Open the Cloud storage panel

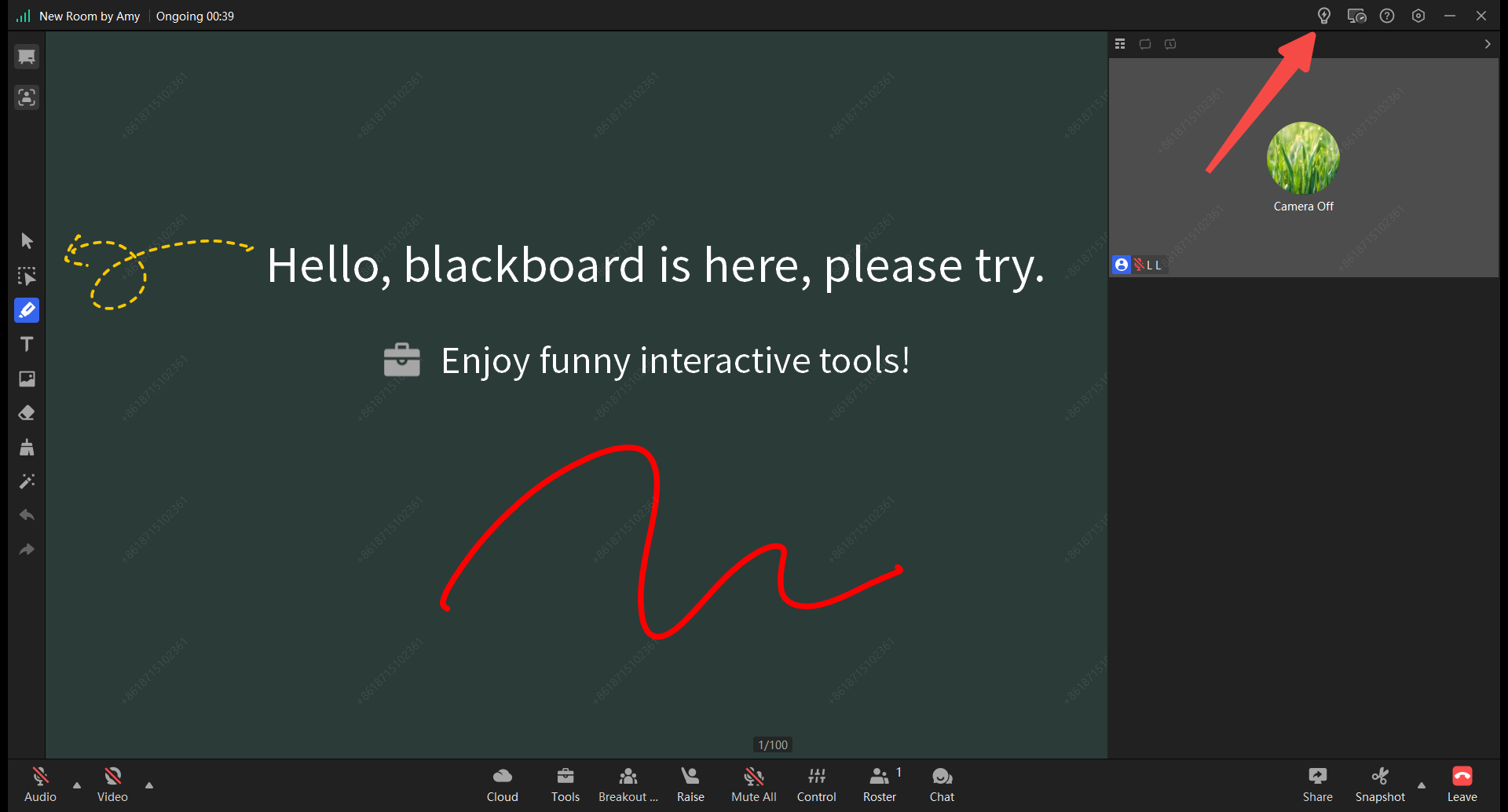point(503,785)
